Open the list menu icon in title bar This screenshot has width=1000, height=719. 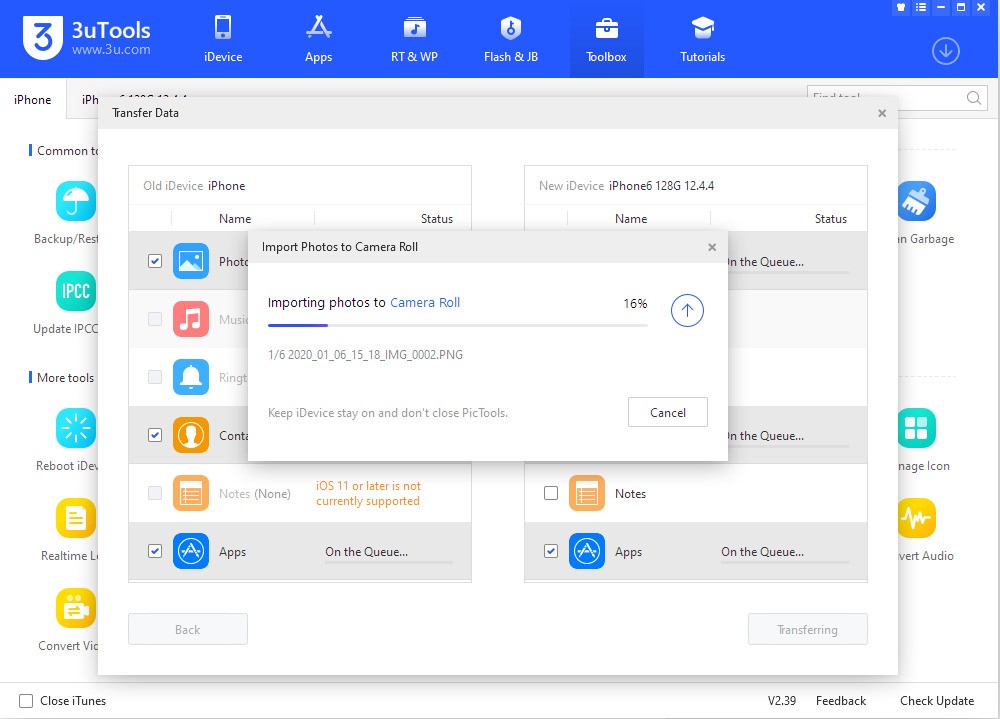pyautogui.click(x=920, y=8)
